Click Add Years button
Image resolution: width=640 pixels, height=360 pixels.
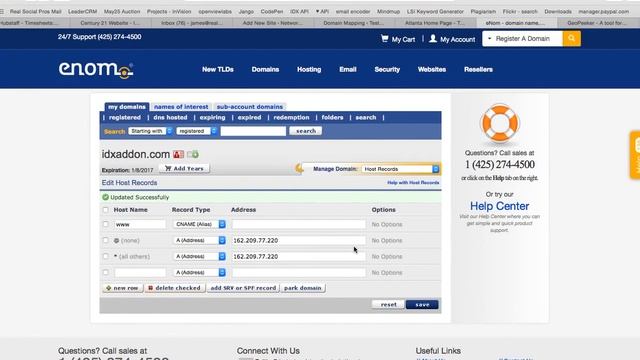point(184,169)
